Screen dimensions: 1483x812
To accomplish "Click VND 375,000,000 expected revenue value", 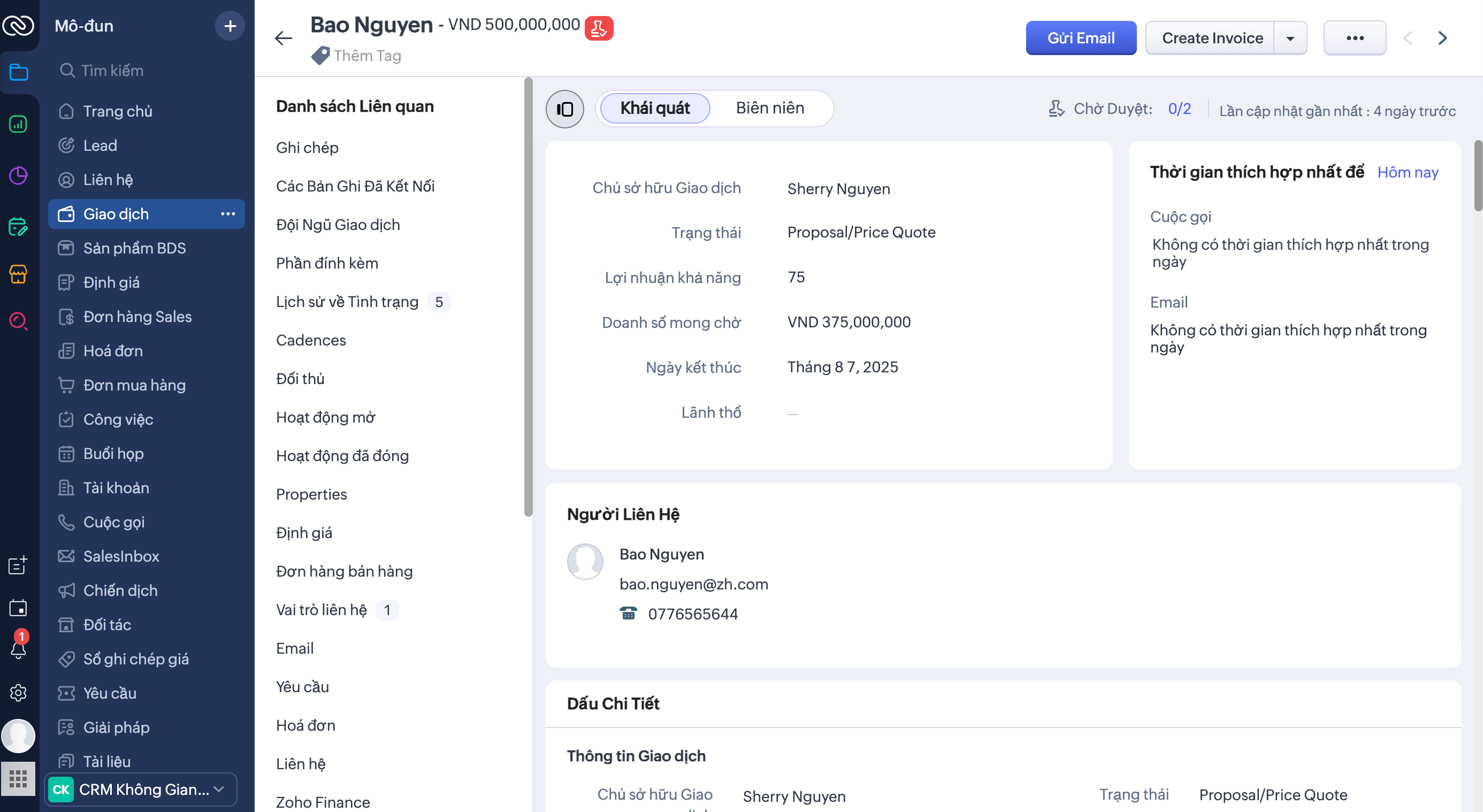I will pos(848,322).
